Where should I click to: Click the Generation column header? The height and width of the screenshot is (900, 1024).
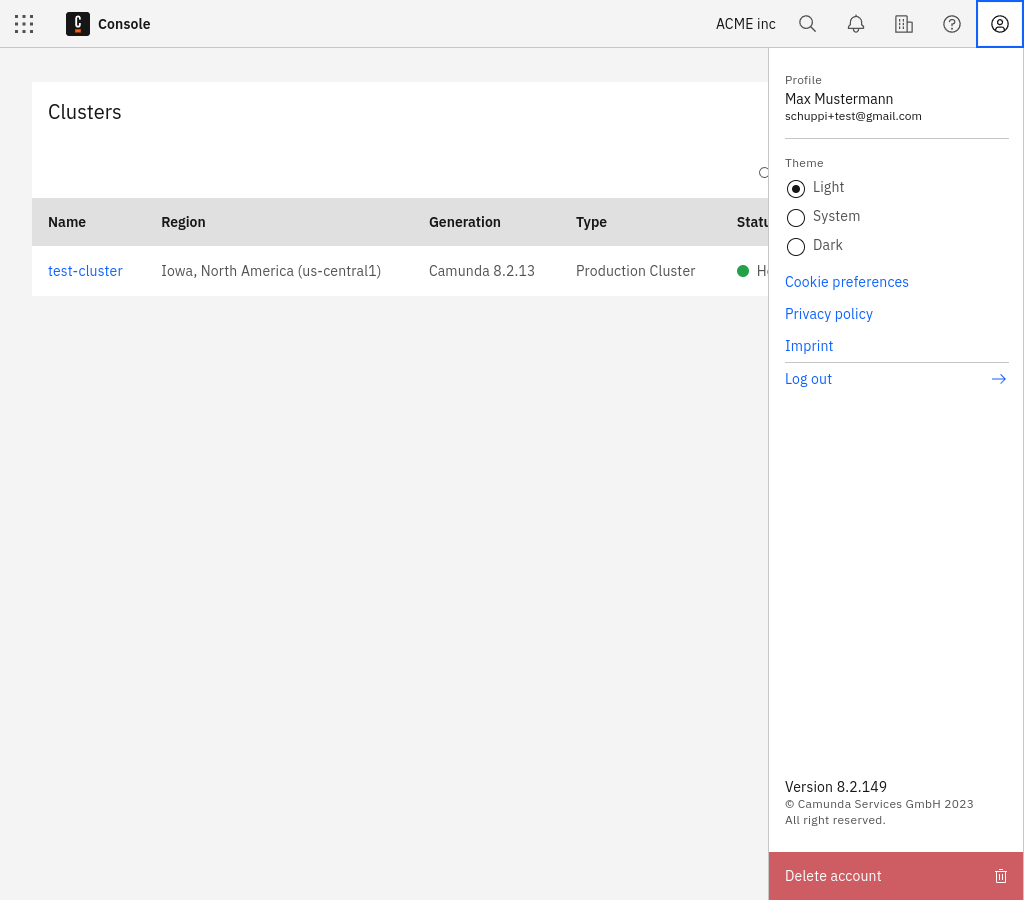[464, 222]
